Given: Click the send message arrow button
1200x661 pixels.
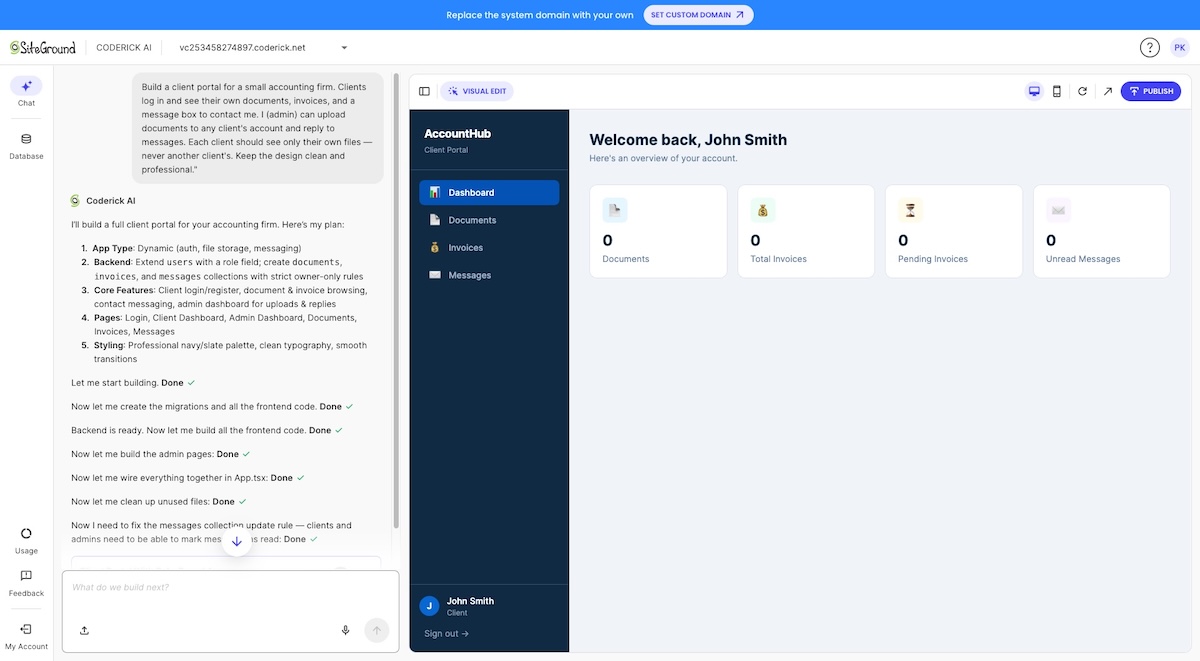Looking at the screenshot, I should (x=376, y=630).
